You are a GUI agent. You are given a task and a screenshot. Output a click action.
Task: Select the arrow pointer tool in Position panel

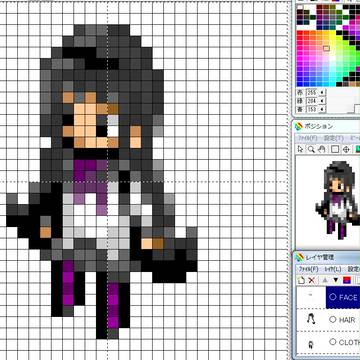point(301,149)
